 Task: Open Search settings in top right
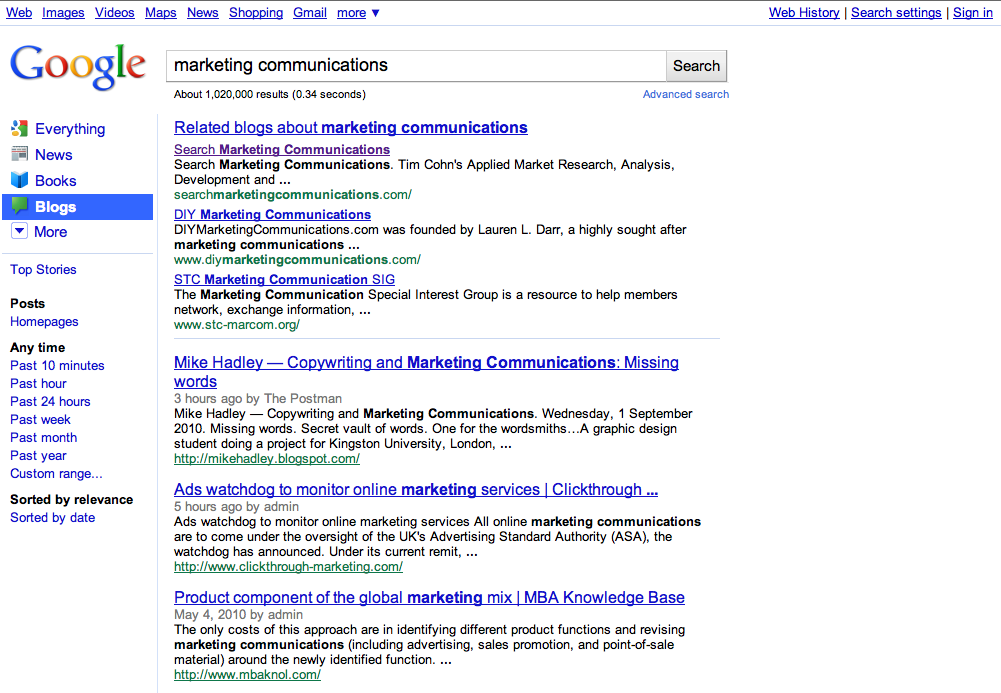895,13
